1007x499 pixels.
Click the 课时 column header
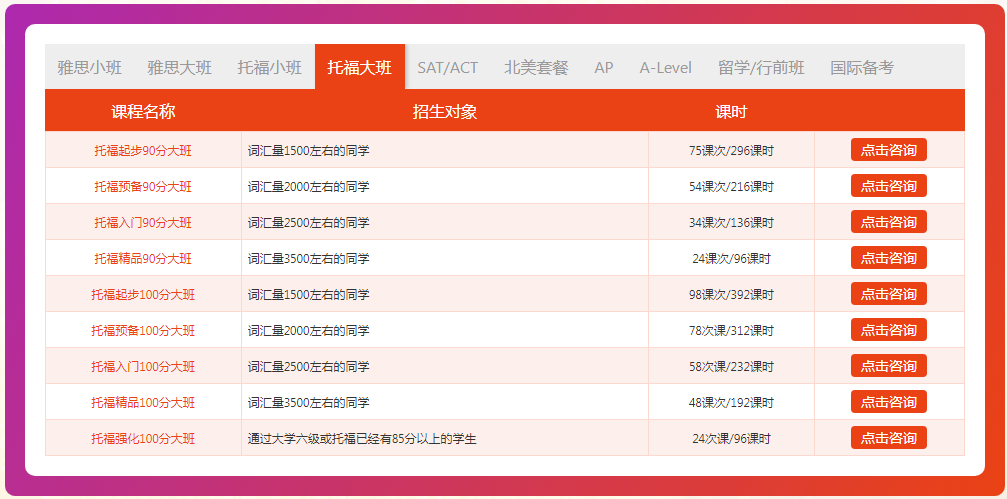pyautogui.click(x=731, y=111)
